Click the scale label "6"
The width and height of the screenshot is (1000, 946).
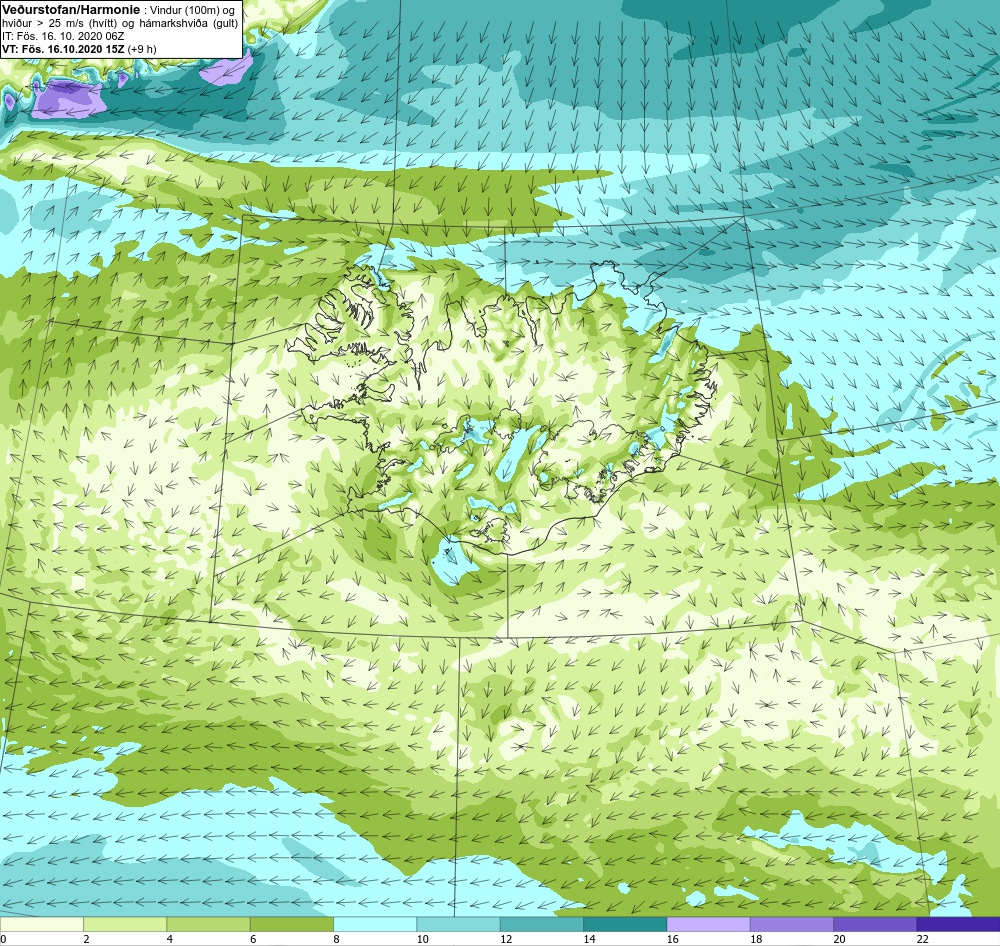tap(253, 939)
